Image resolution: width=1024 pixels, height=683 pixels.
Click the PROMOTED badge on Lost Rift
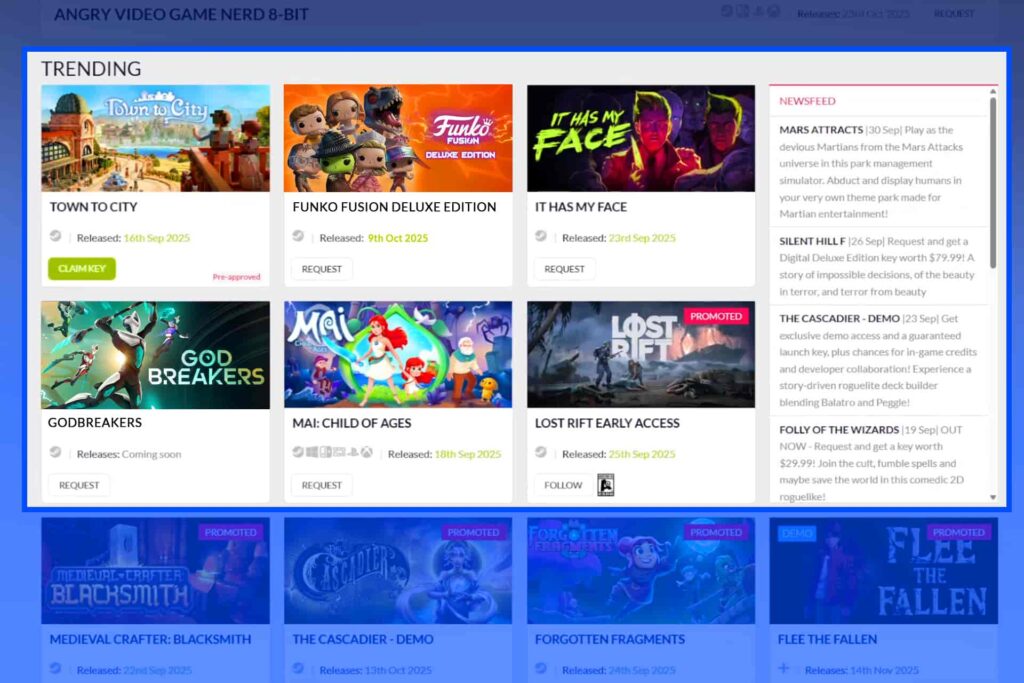(x=716, y=316)
